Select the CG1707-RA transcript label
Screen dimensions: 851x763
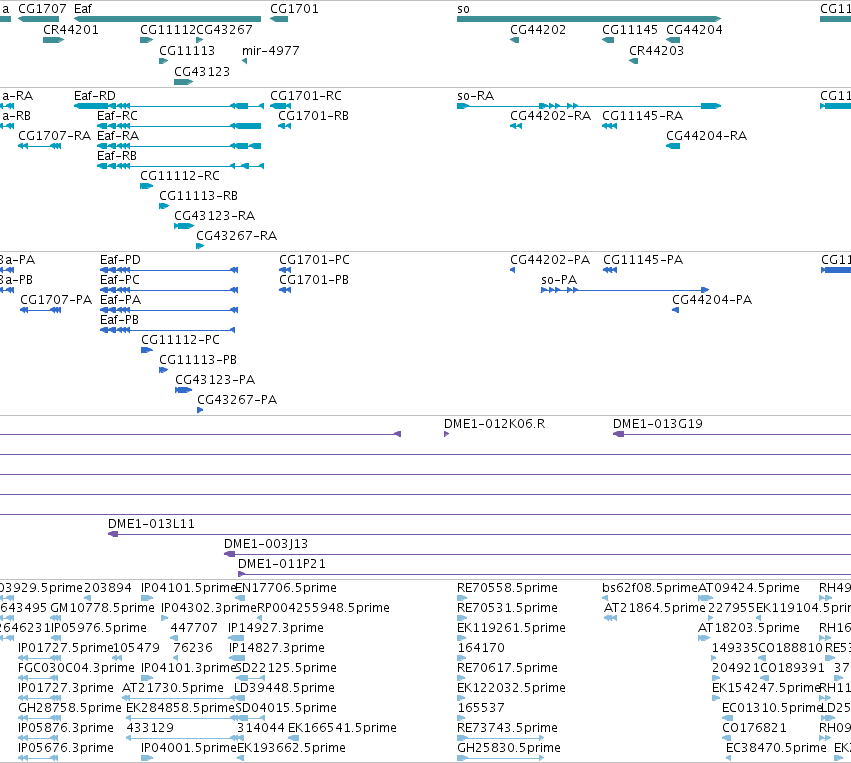pyautogui.click(x=54, y=136)
